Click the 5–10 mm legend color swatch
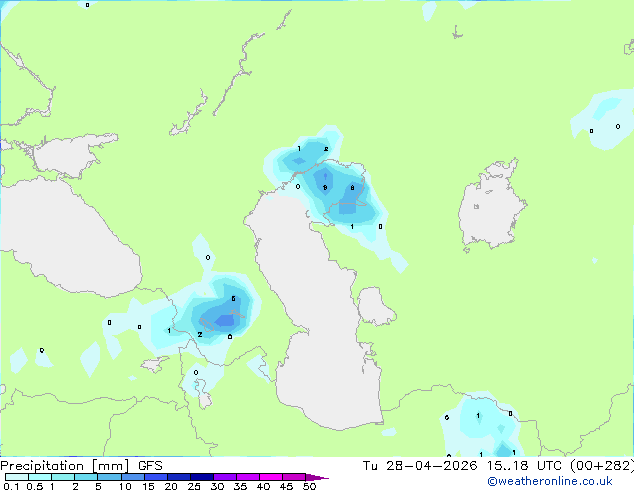 click(x=109, y=477)
